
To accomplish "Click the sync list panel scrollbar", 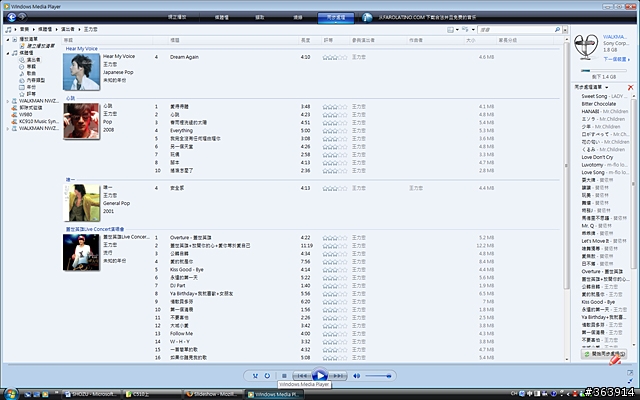I will point(634,184).
